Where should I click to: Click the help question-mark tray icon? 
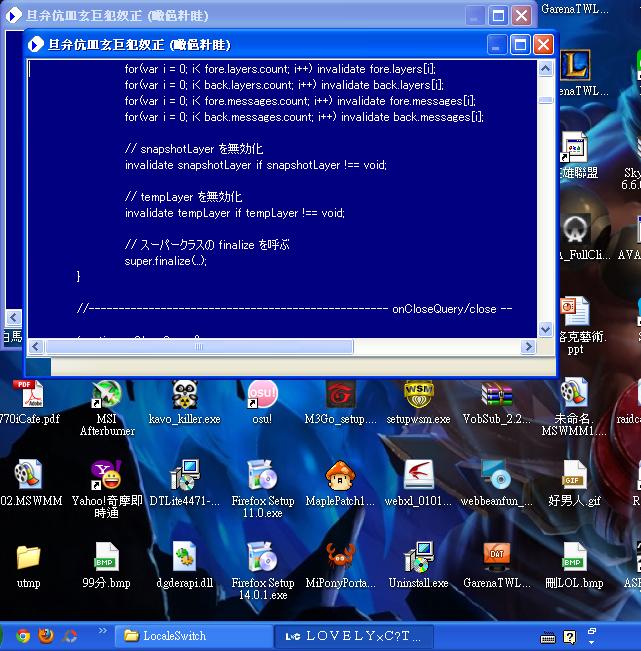[570, 637]
